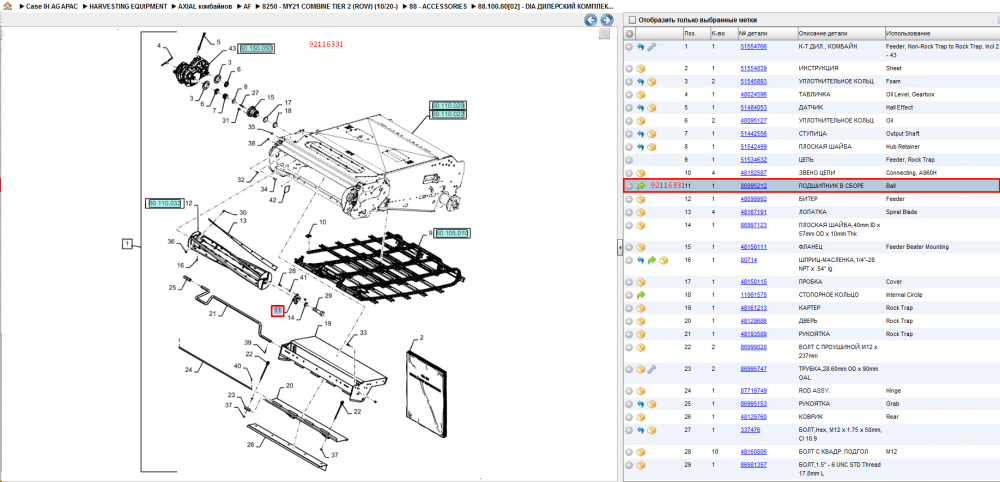1000x482 pixels.
Task: Go to catalog home via house icon
Action: coord(8,6)
